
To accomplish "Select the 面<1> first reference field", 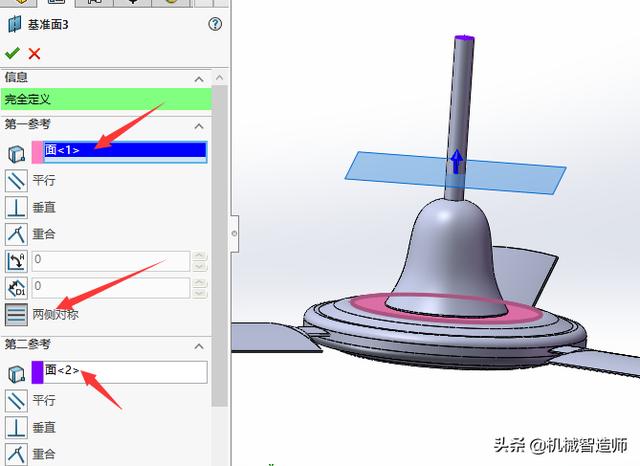I will [125, 152].
